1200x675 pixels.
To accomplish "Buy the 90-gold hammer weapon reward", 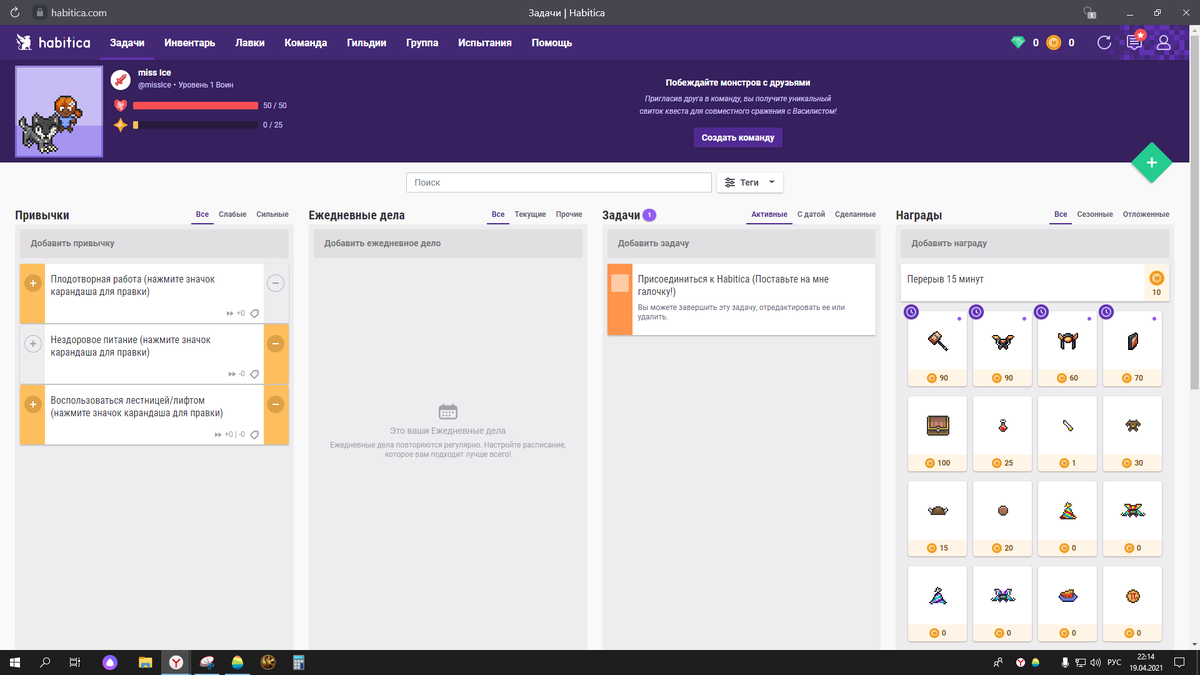I will point(939,350).
